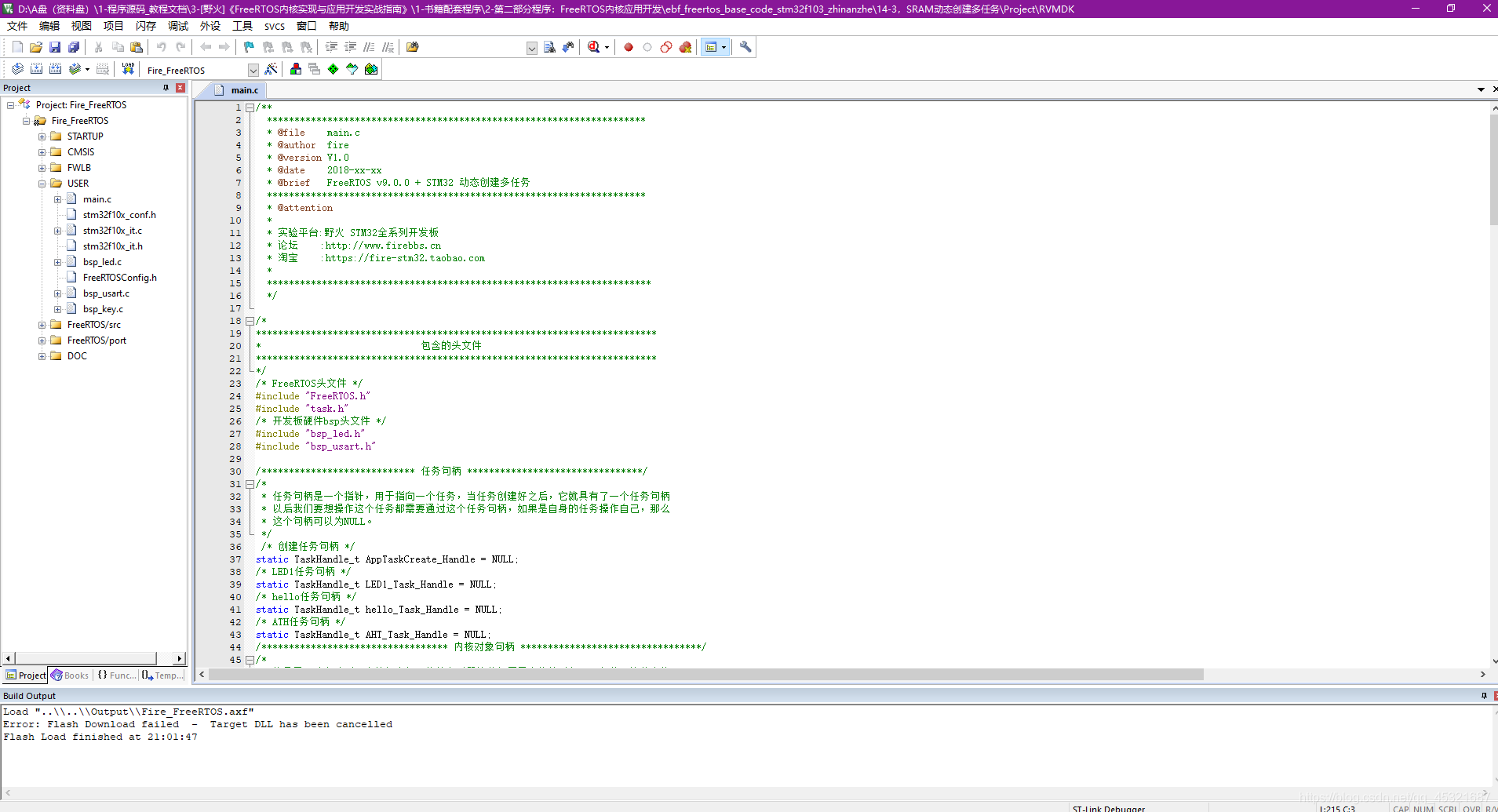Screen dimensions: 1498x812
Task: Open the debug session dropdown arrow
Action: click(x=607, y=48)
